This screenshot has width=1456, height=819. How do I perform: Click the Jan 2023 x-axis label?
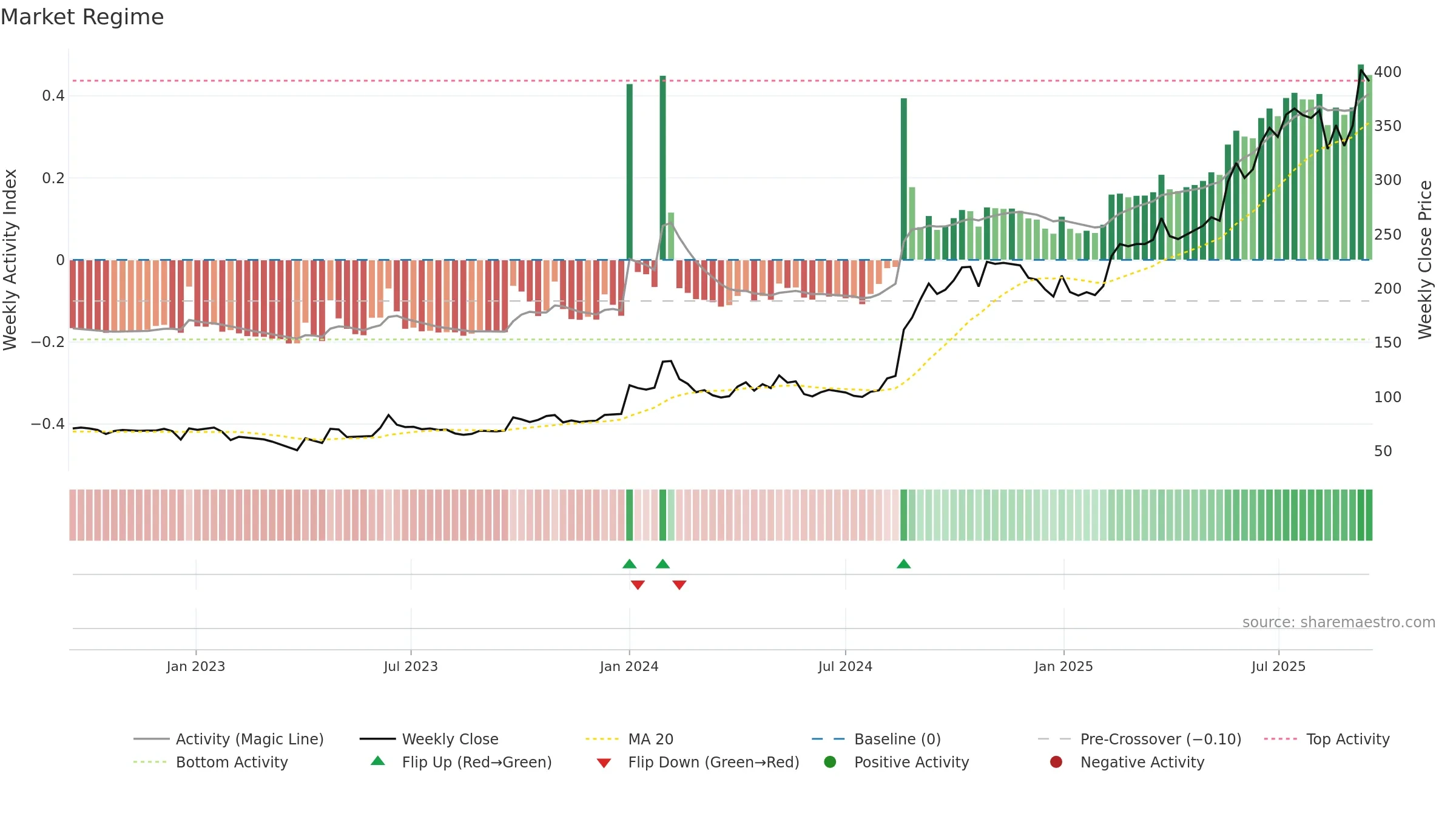[x=196, y=666]
